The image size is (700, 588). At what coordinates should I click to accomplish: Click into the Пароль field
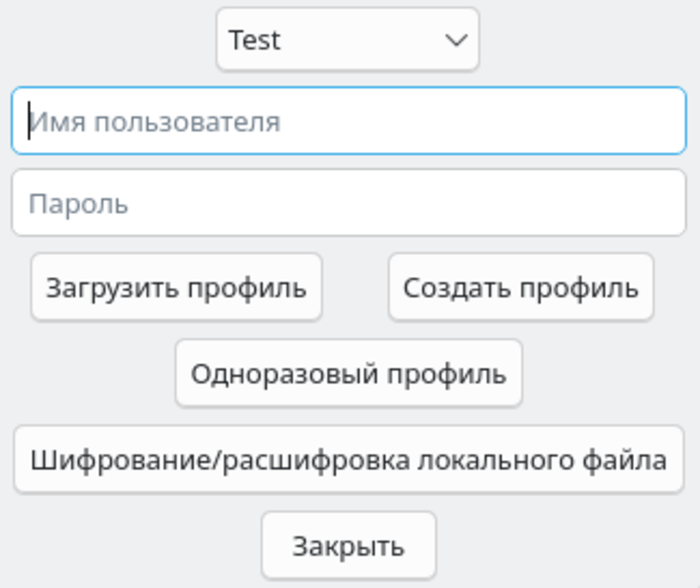tap(348, 203)
